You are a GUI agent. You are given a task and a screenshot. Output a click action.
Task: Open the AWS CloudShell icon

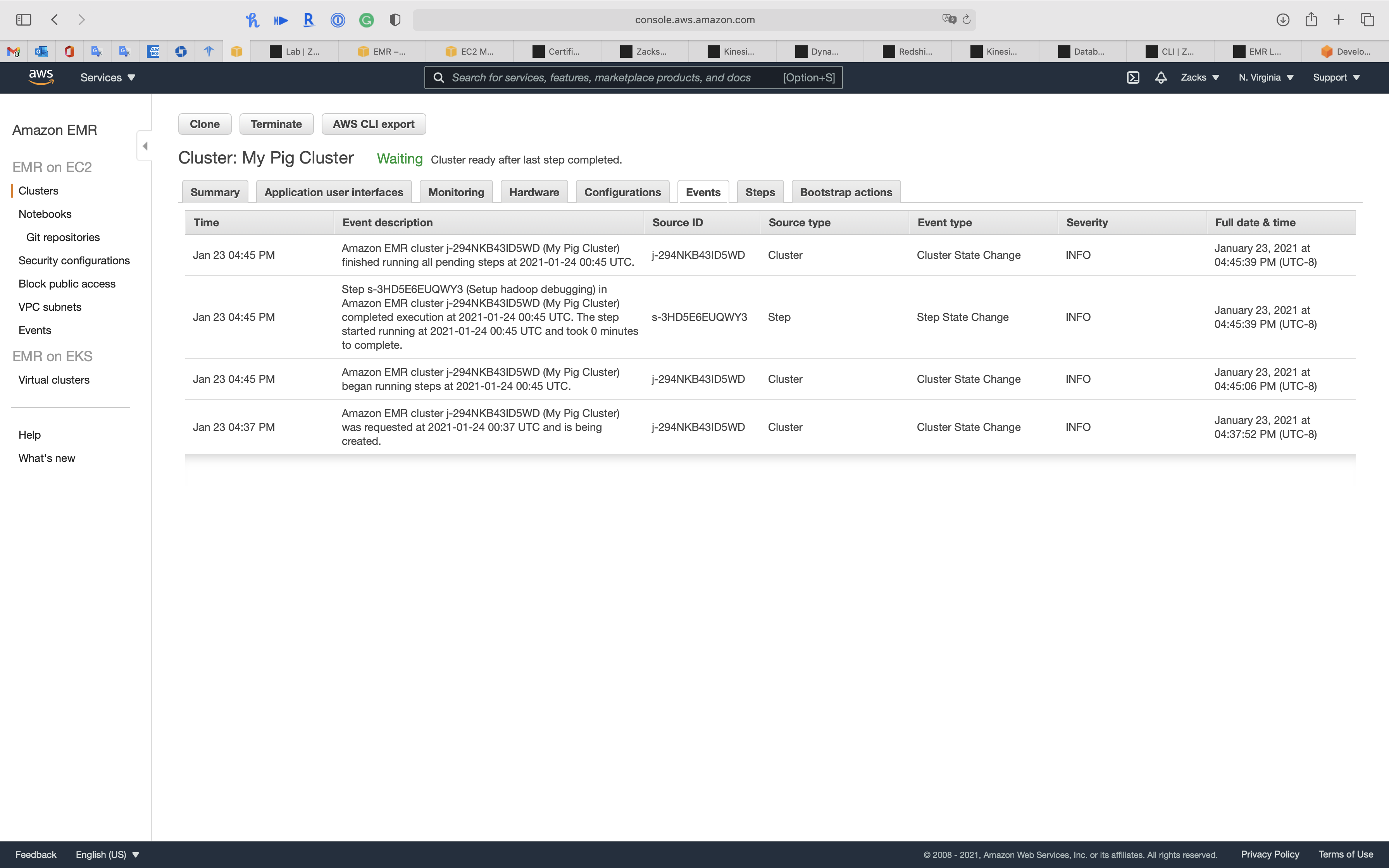coord(1132,77)
